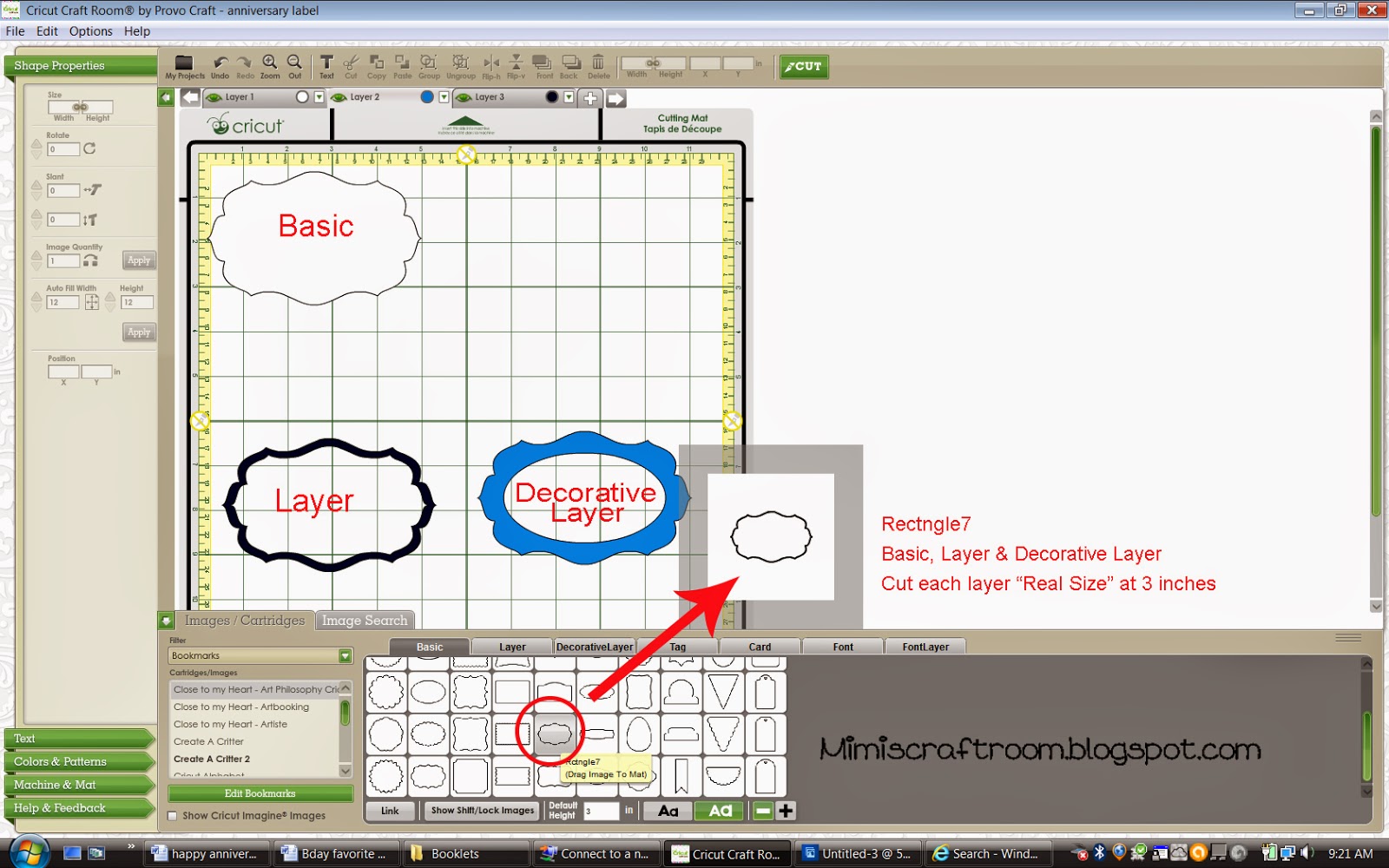Toggle Layer 2 visibility eye
This screenshot has height=868, width=1389.
click(x=339, y=97)
